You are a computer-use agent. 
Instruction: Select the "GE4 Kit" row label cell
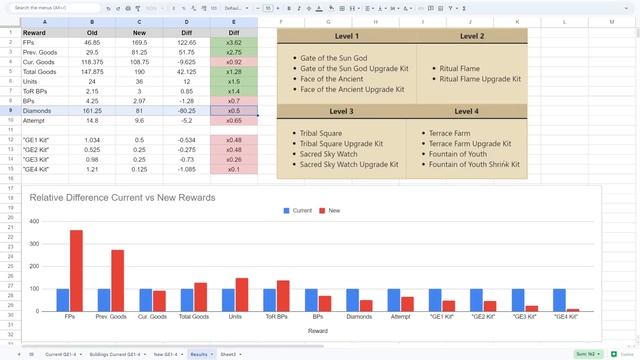[44, 169]
